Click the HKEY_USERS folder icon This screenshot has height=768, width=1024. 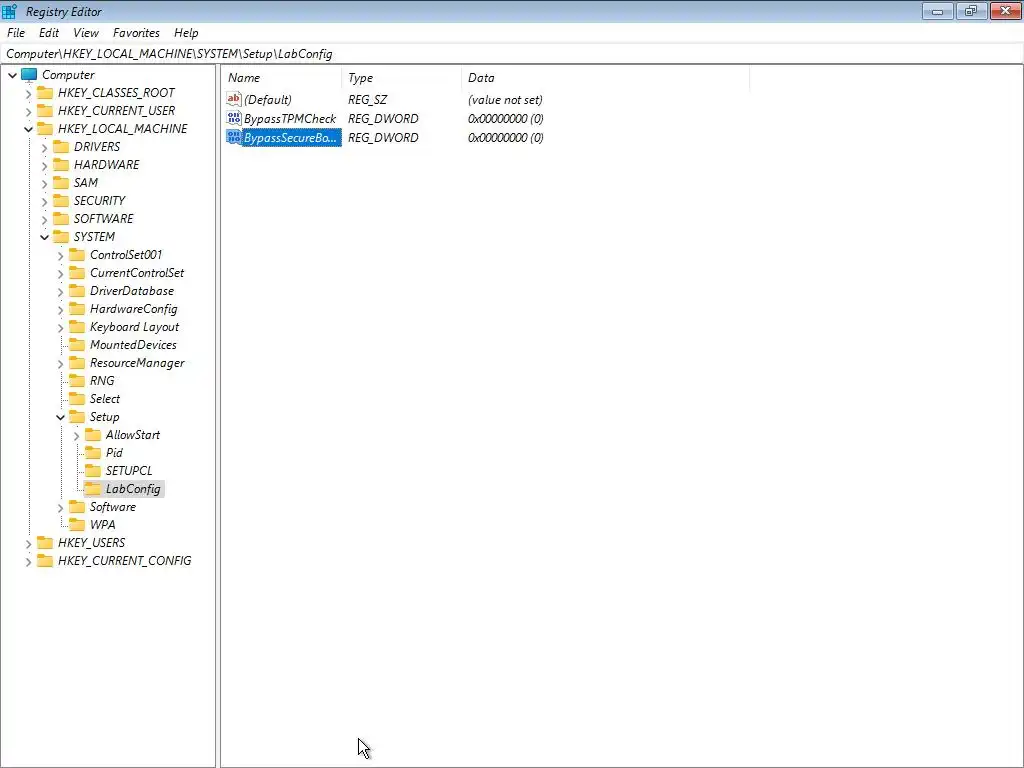(x=45, y=543)
